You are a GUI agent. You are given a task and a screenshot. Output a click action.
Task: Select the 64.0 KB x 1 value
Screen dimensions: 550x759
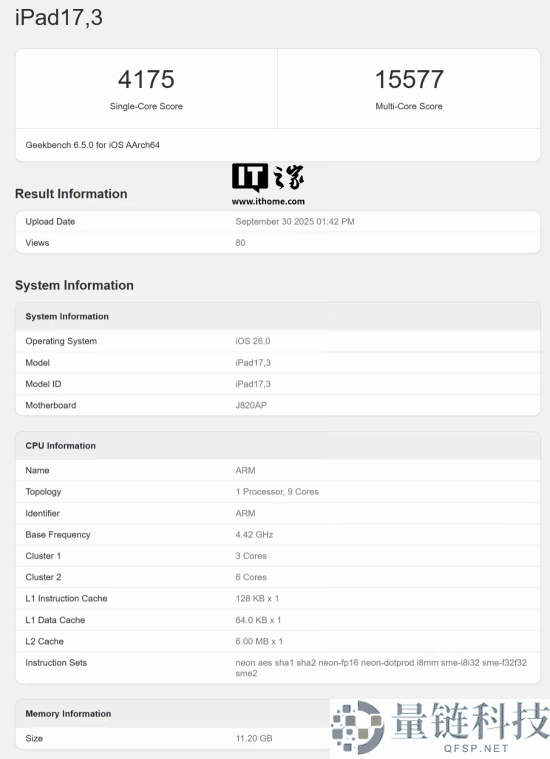pos(259,620)
